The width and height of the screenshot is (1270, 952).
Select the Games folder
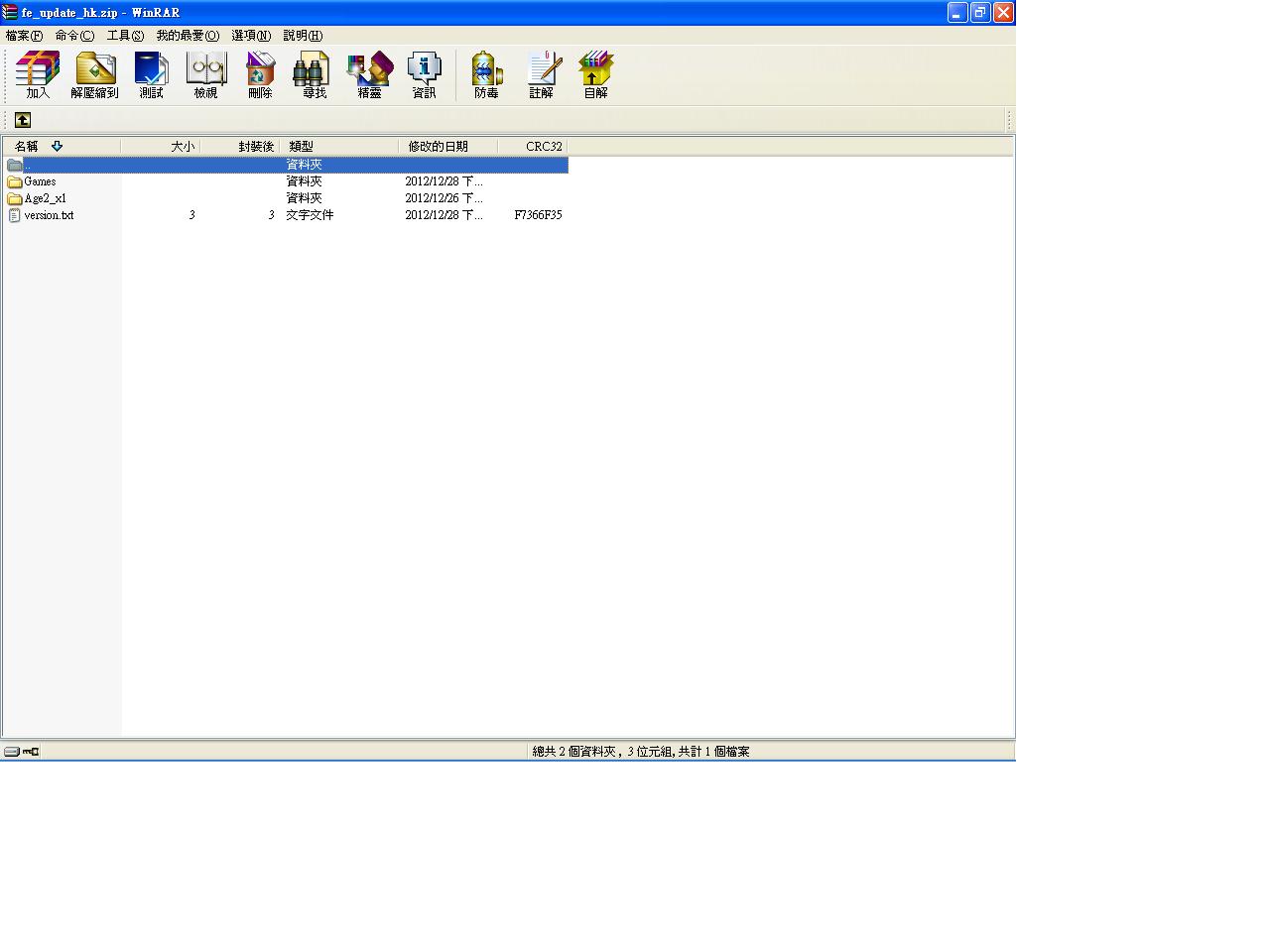point(40,181)
